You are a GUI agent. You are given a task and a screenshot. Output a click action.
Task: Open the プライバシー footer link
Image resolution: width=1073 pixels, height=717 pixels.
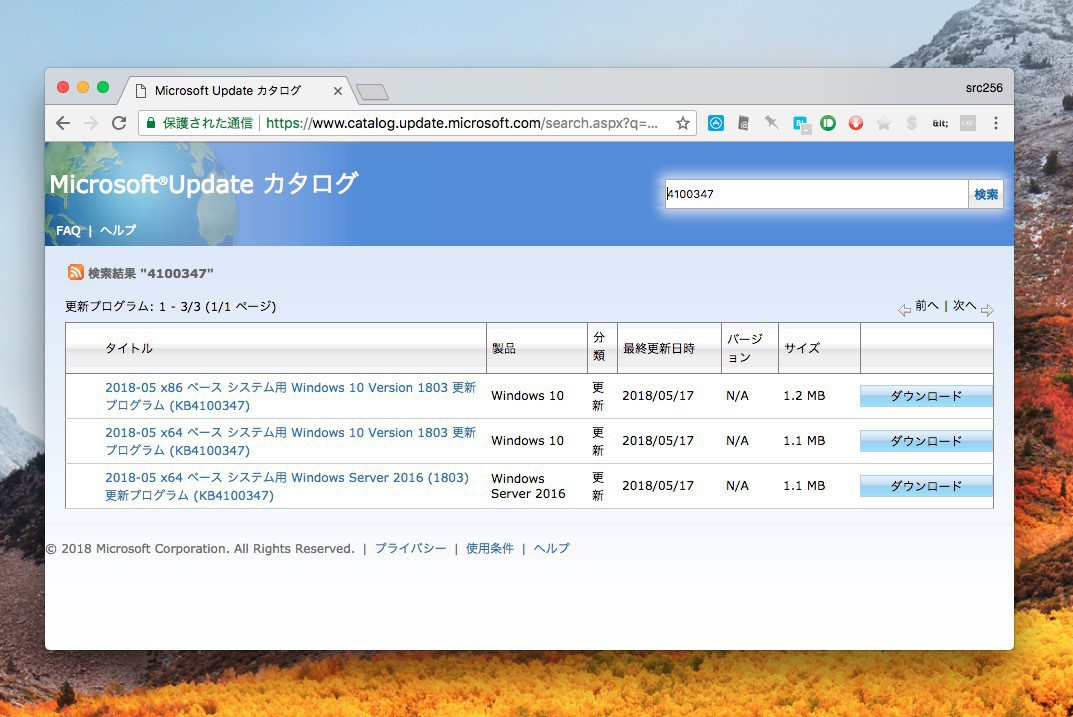tap(411, 548)
